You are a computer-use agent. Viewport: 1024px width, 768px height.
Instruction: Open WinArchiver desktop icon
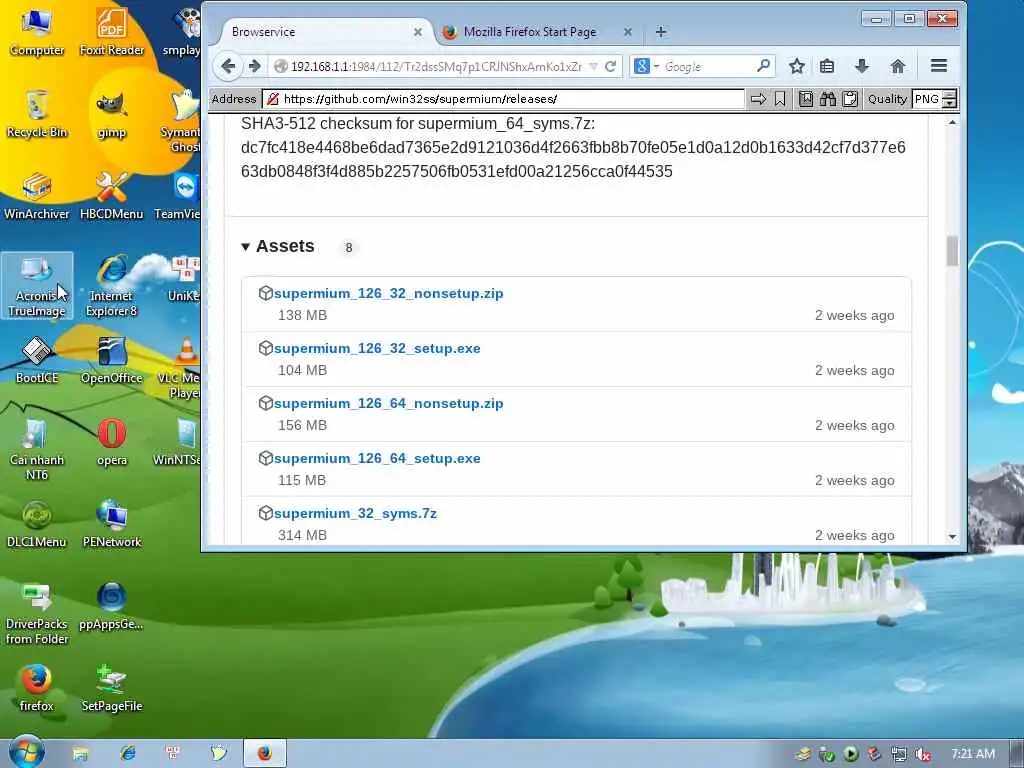click(37, 196)
